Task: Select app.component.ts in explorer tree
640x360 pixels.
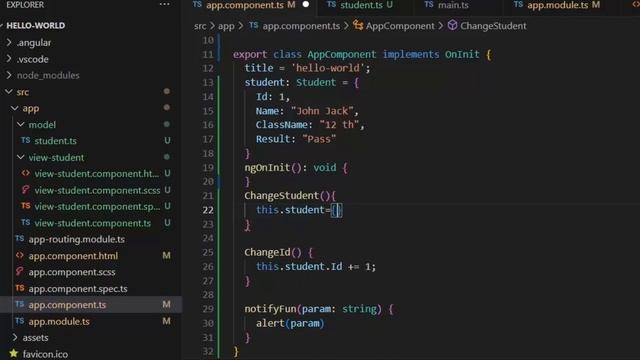Action: 67,305
